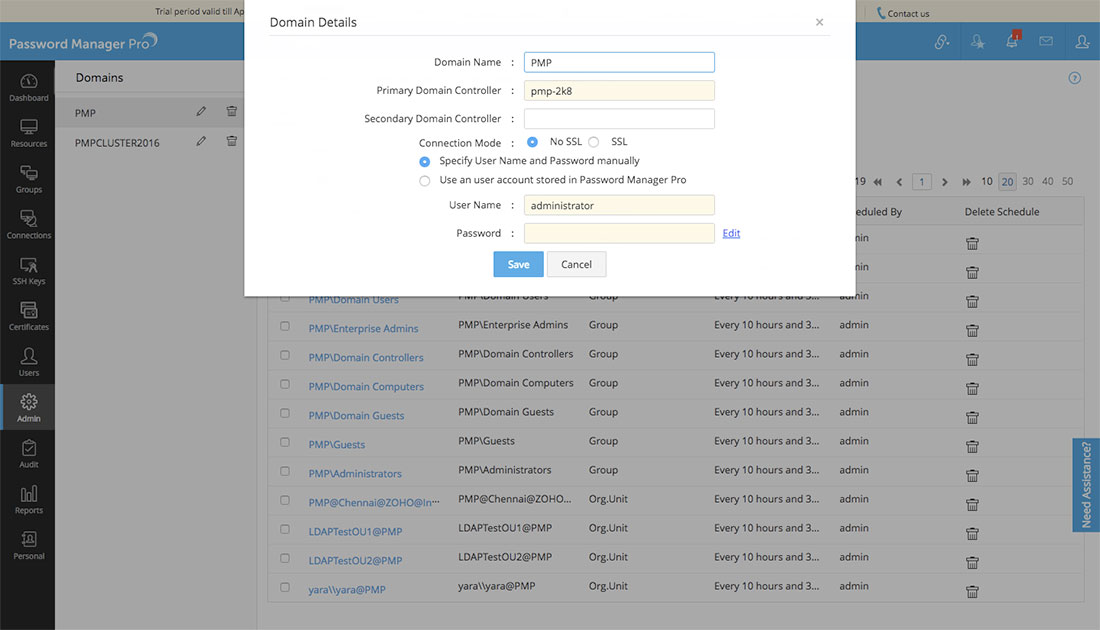Open the notifications bell icon
The image size is (1100, 630).
1012,42
